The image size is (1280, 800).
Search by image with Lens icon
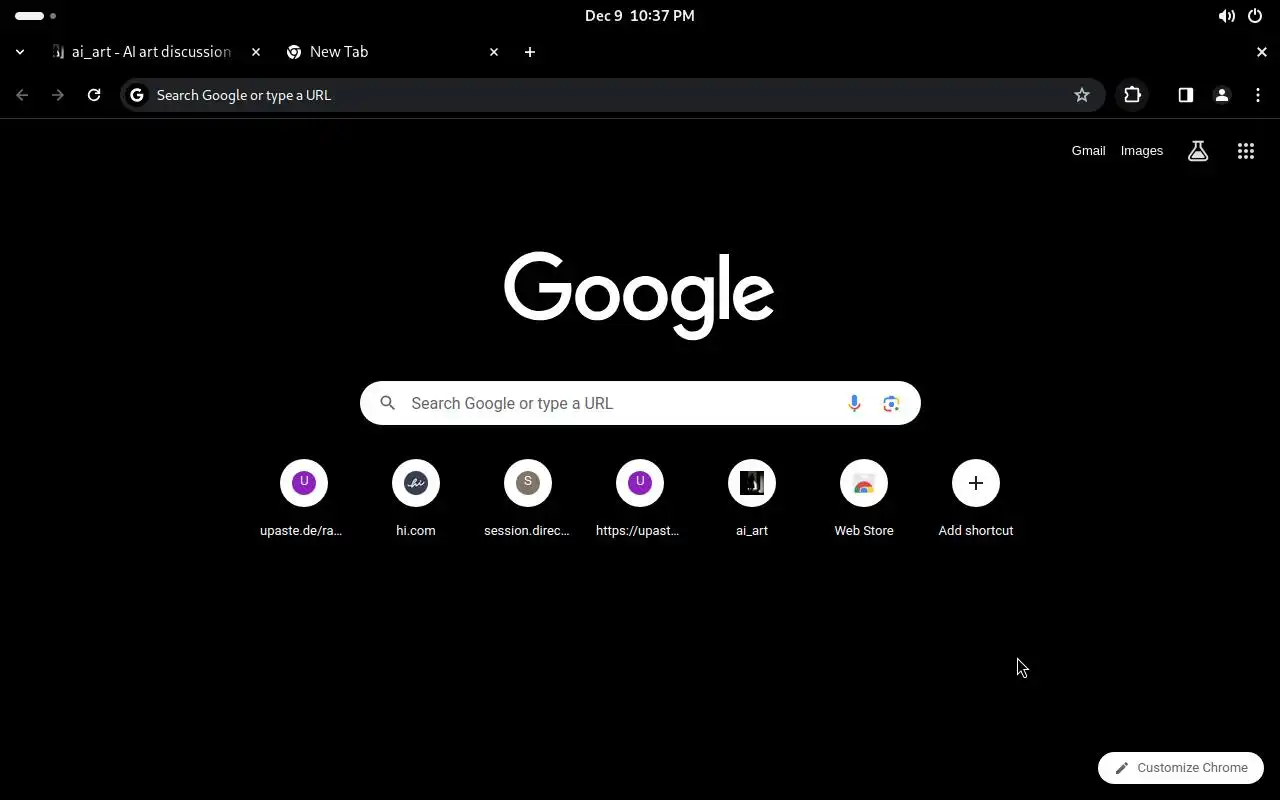tap(891, 403)
